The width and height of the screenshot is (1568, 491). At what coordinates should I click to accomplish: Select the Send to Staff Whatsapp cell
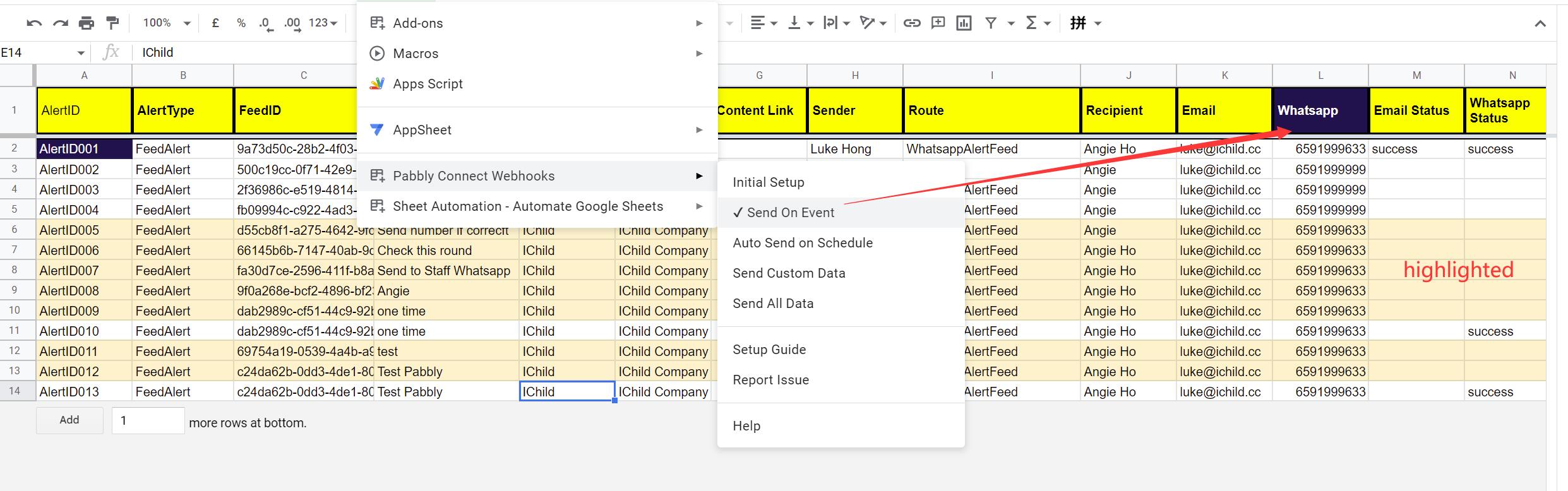pos(446,271)
